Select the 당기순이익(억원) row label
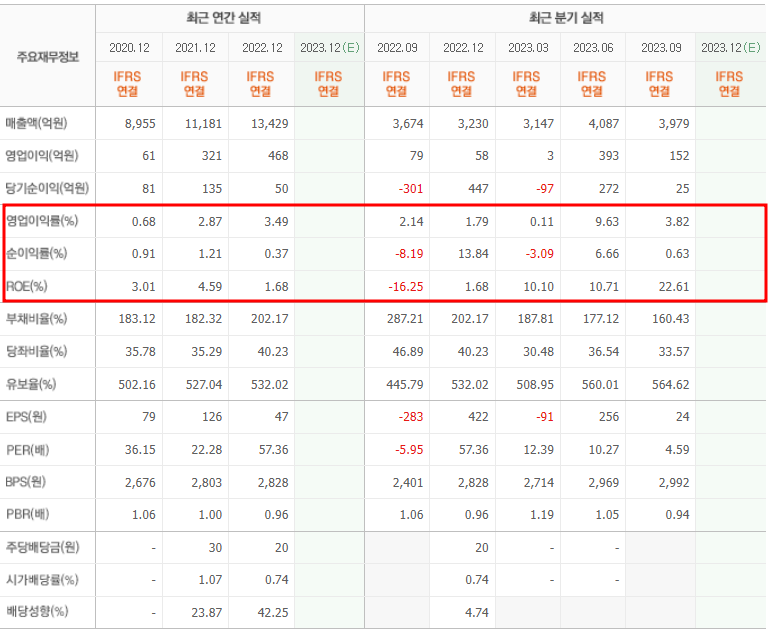 47,188
